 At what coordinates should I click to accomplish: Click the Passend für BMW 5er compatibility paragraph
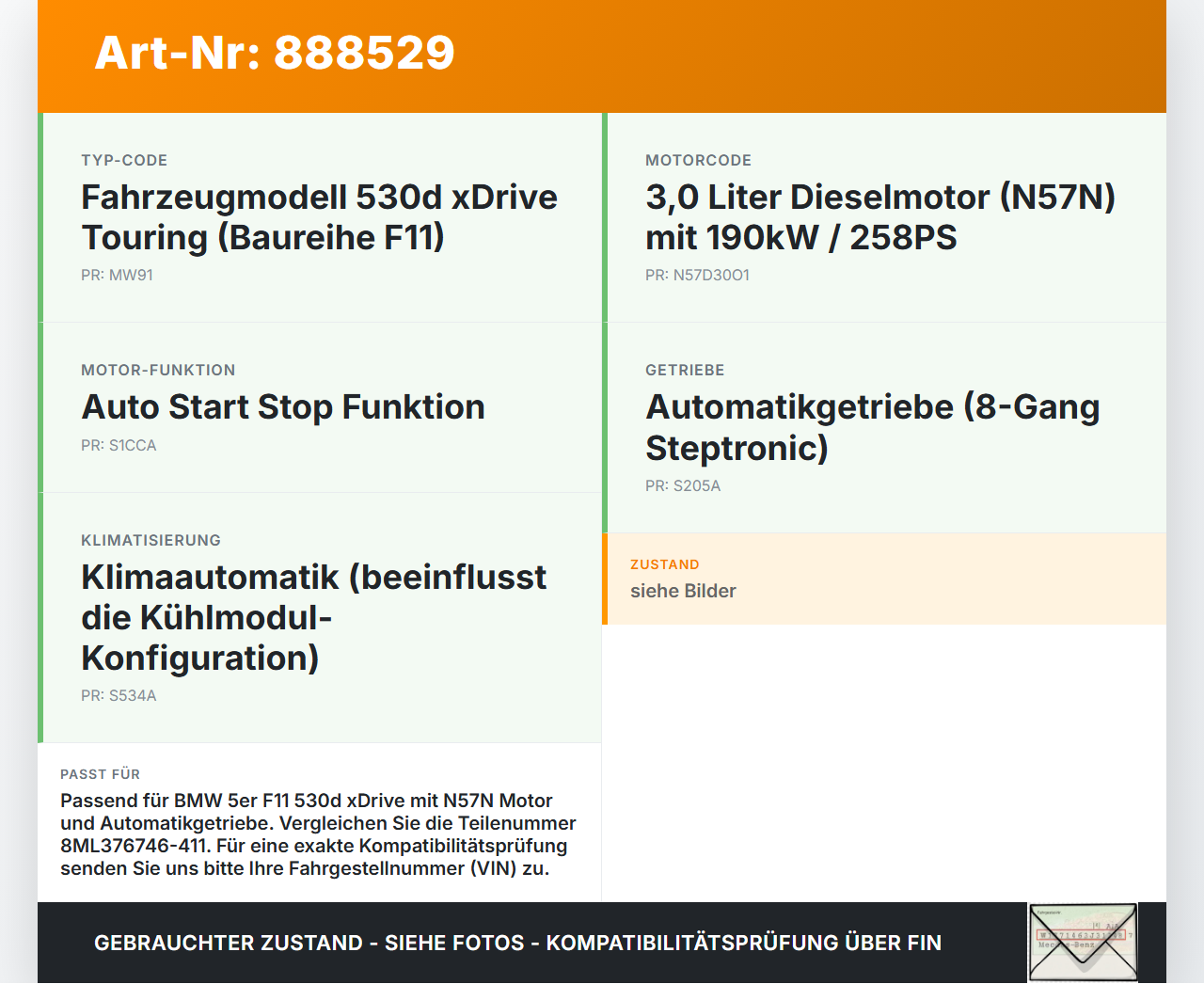tap(318, 834)
